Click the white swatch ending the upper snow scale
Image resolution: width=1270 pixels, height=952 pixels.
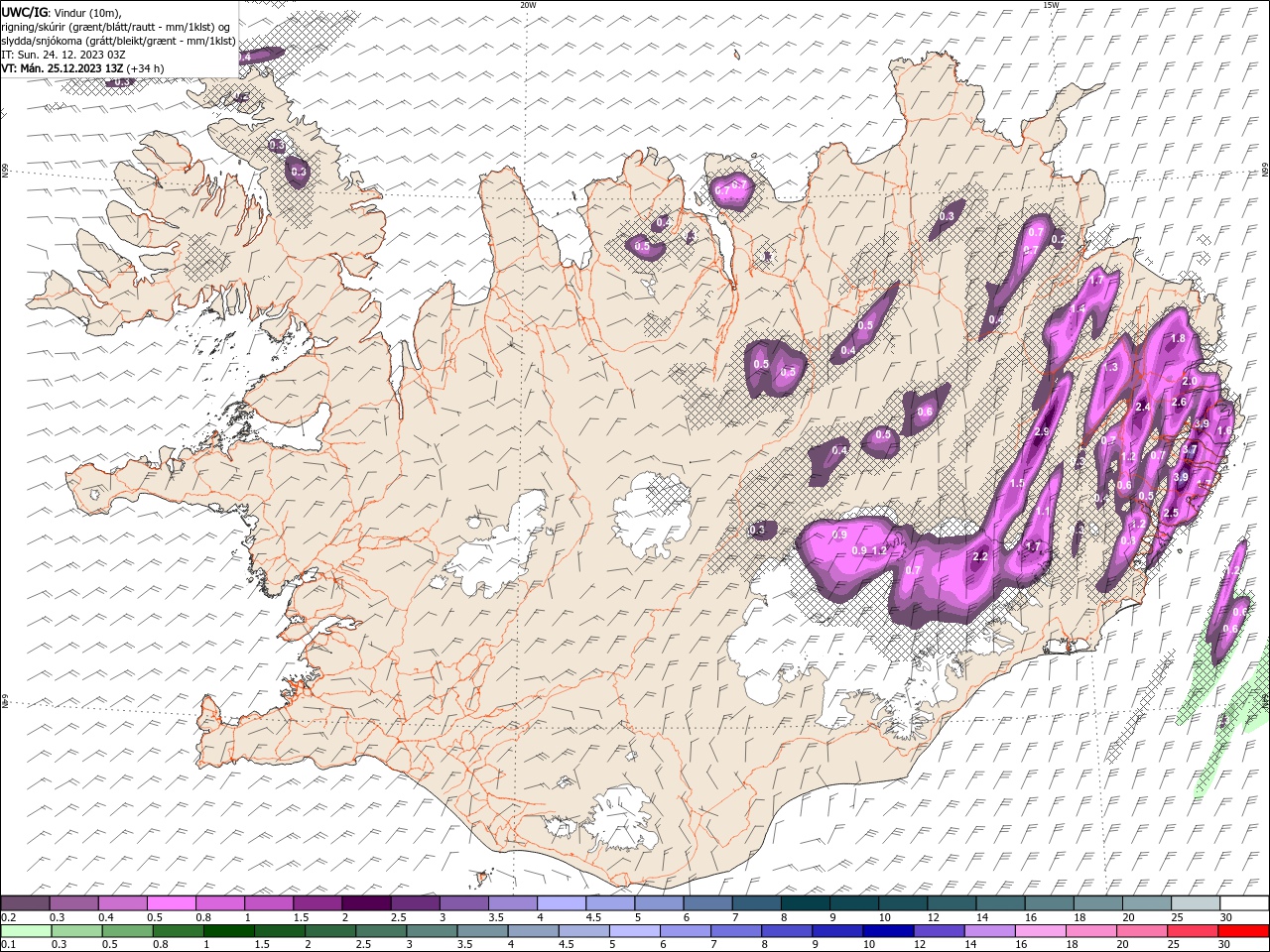[x=1244, y=903]
